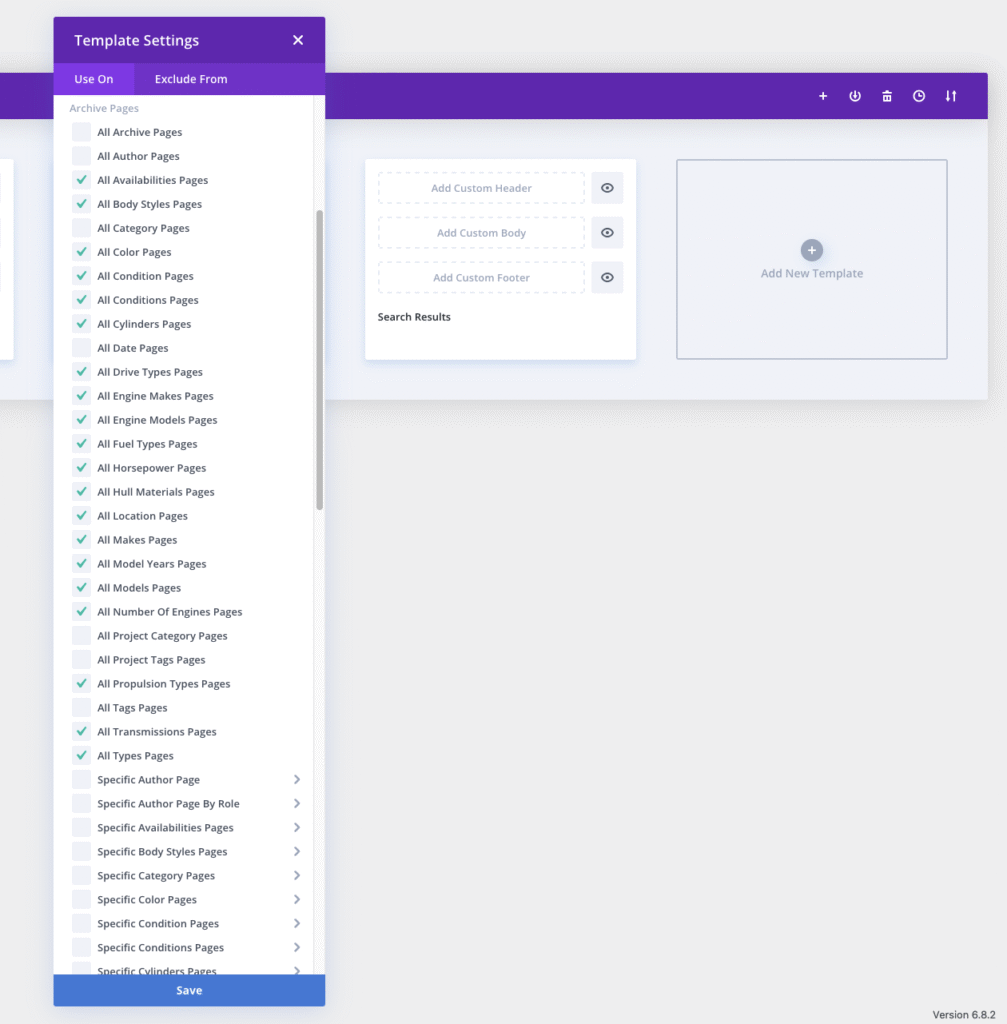Uncheck All Color Pages

[x=82, y=252]
